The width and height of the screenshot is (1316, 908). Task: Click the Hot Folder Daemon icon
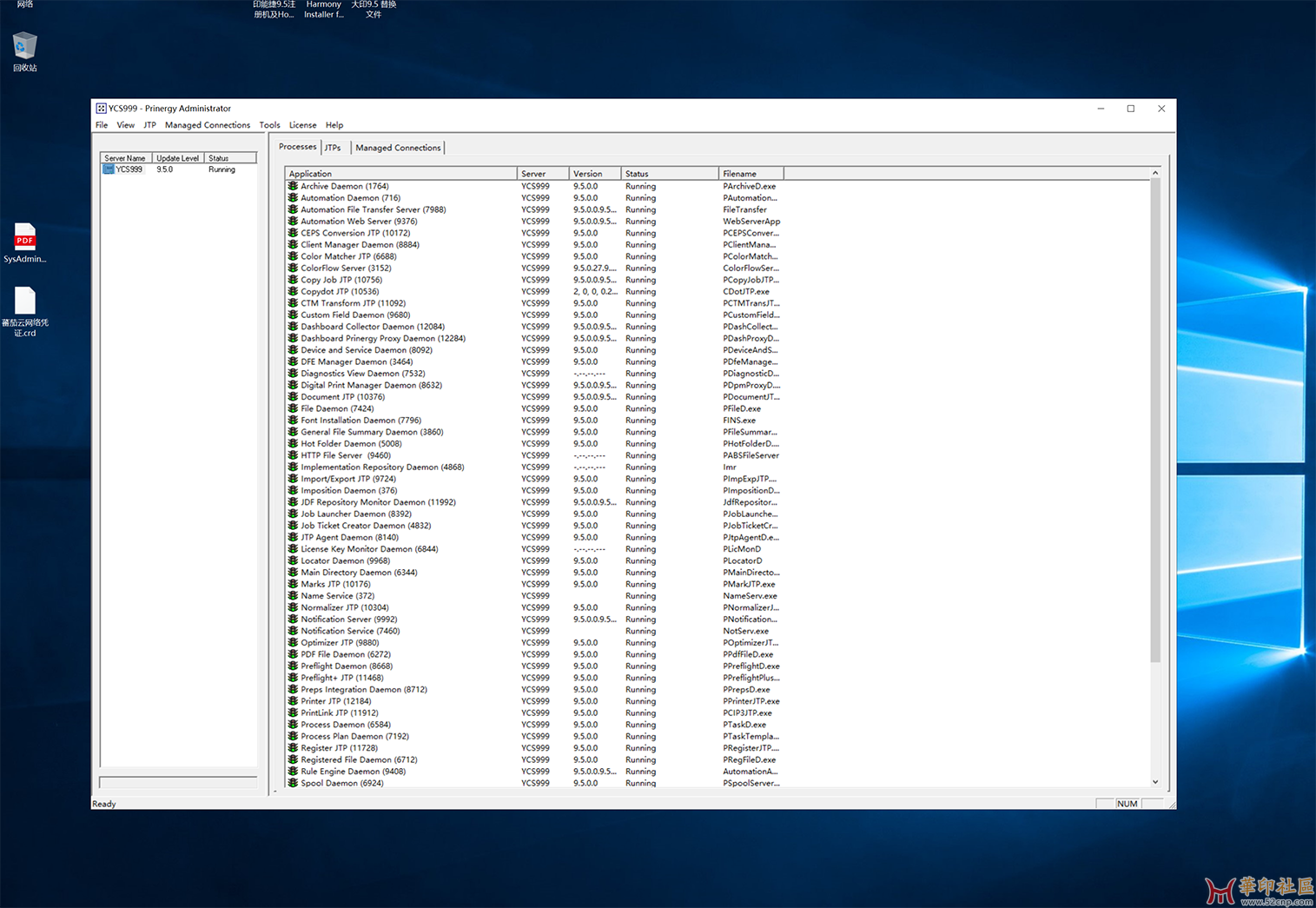pos(293,444)
